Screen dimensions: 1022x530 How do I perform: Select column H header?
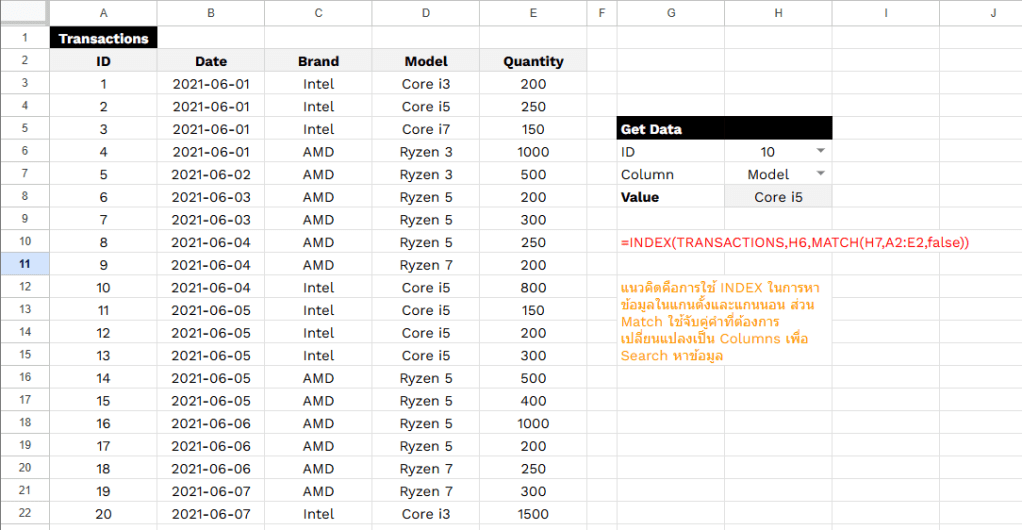(x=777, y=13)
